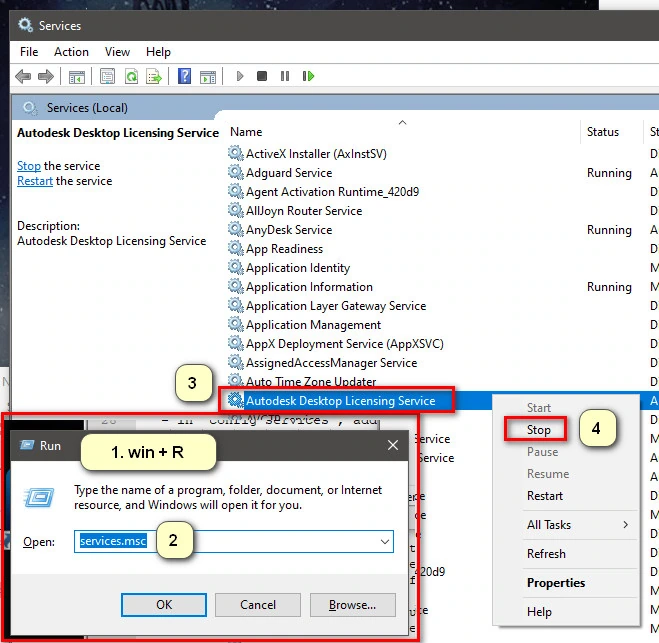The width and height of the screenshot is (659, 643).
Task: Click Browse... in the Run dialog
Action: tap(353, 605)
